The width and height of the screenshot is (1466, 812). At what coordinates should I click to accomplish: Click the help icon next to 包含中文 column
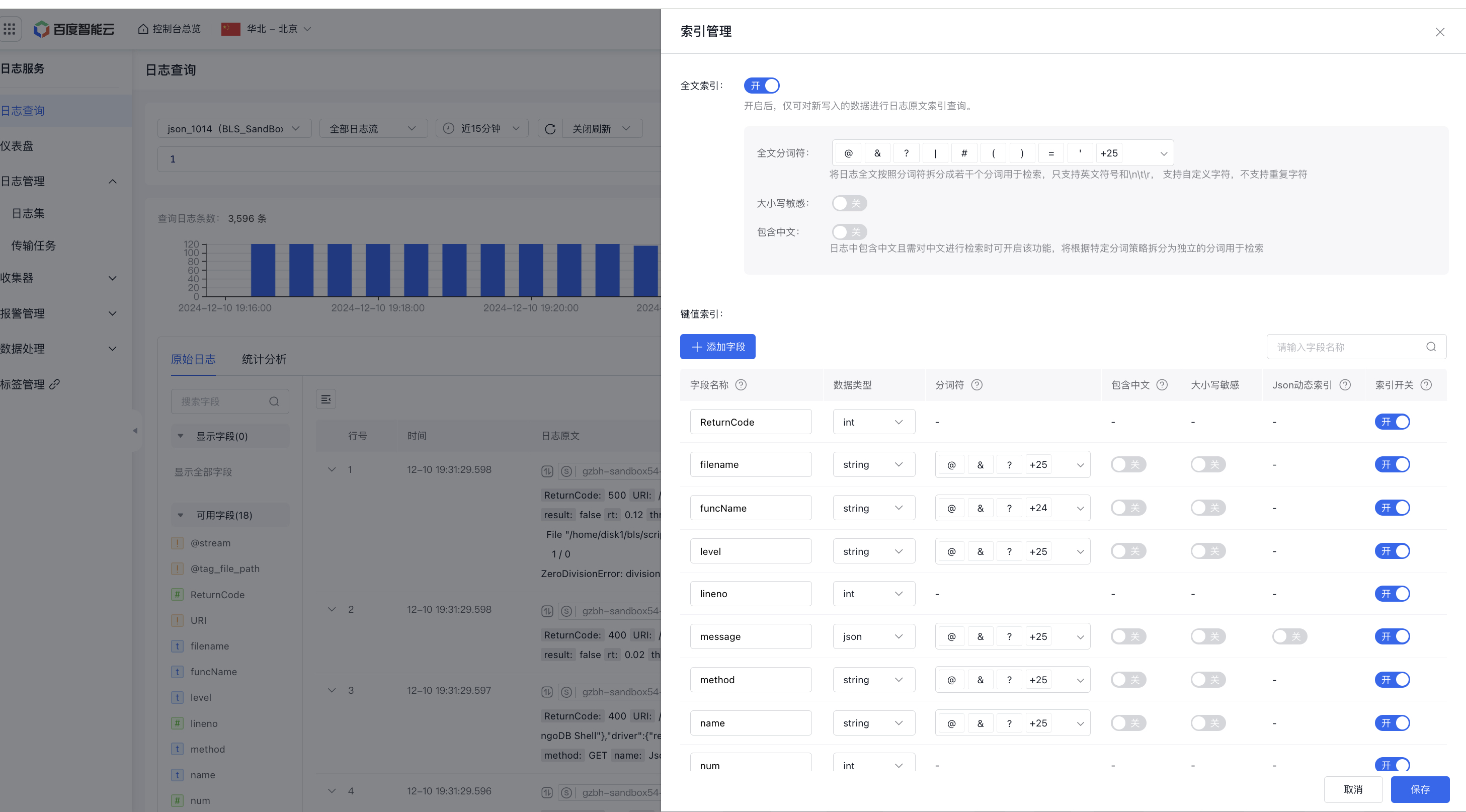tap(1162, 385)
